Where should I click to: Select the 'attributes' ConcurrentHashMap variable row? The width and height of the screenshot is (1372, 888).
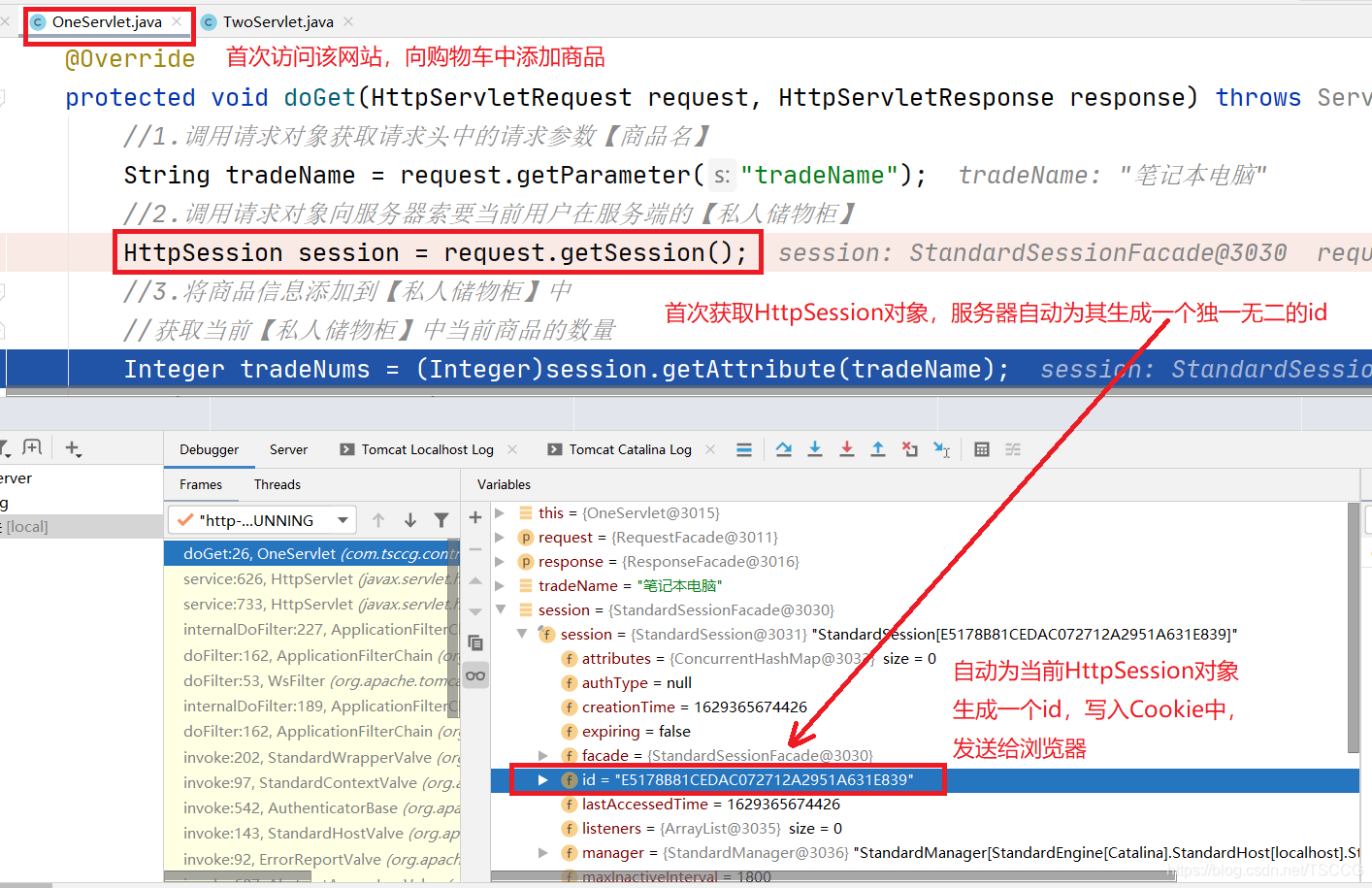920,658
